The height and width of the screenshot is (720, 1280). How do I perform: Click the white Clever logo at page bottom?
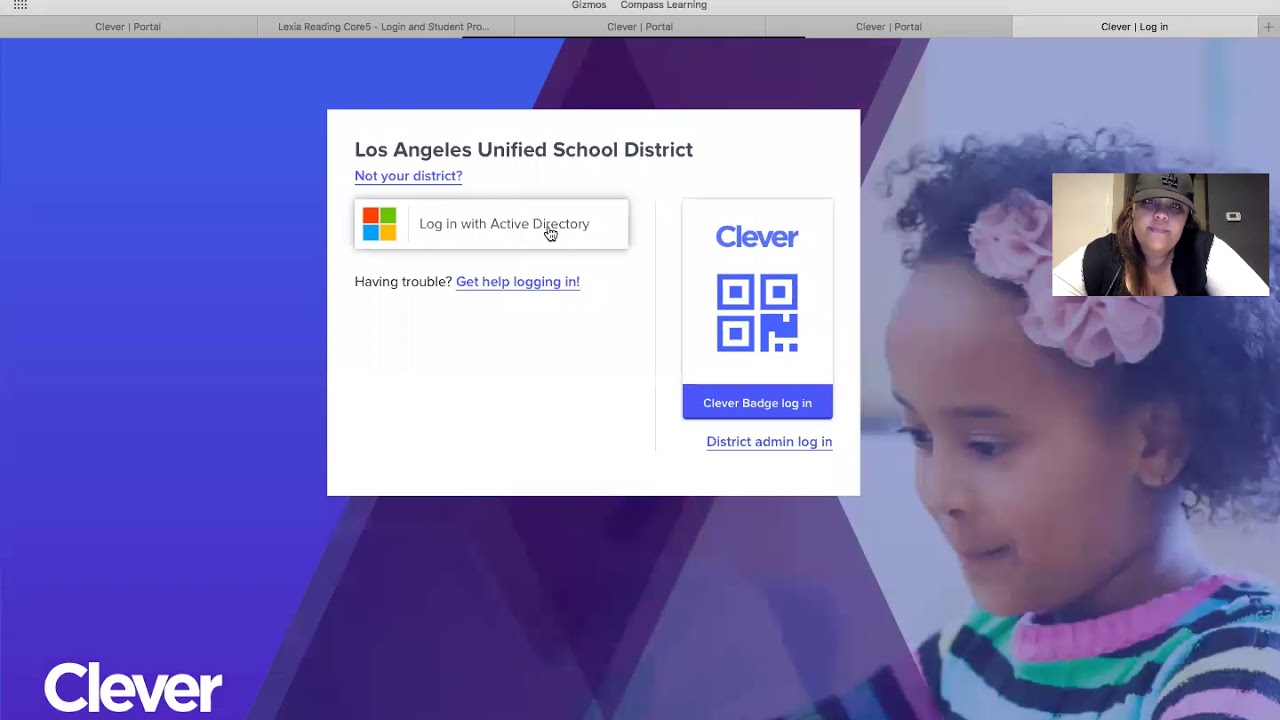click(133, 687)
